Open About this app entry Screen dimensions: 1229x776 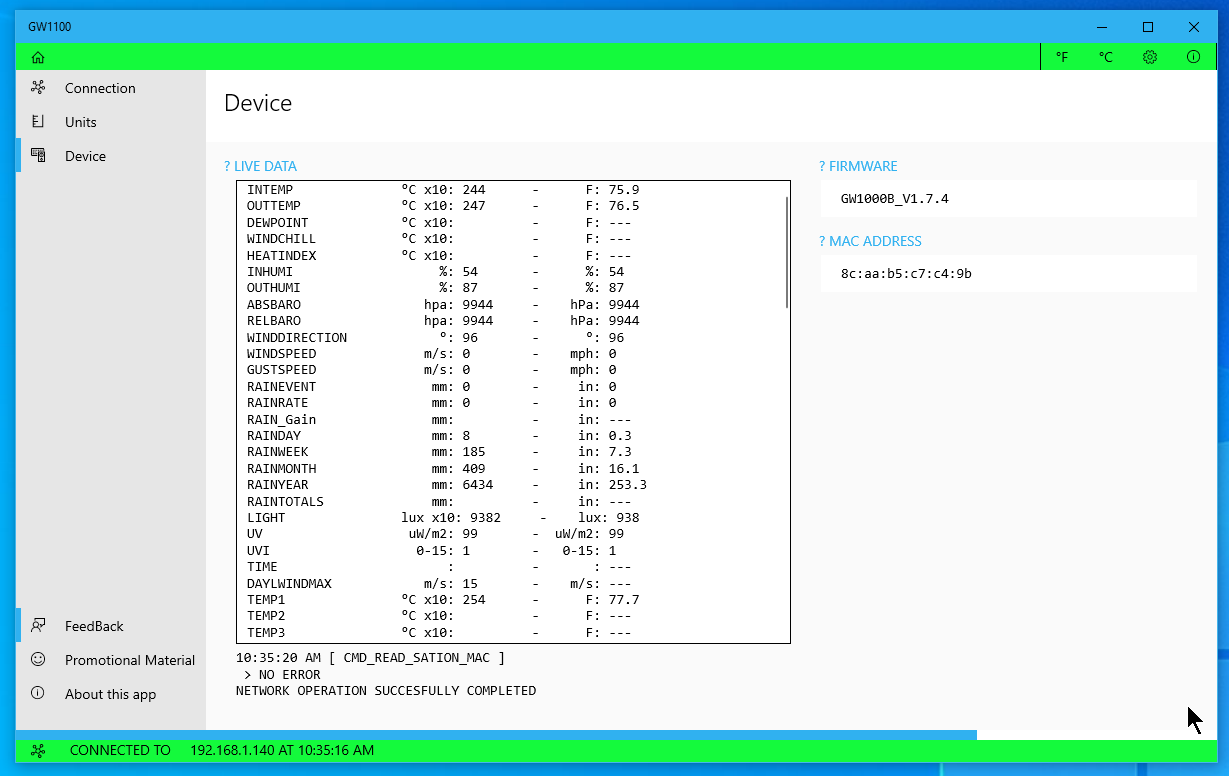click(111, 694)
